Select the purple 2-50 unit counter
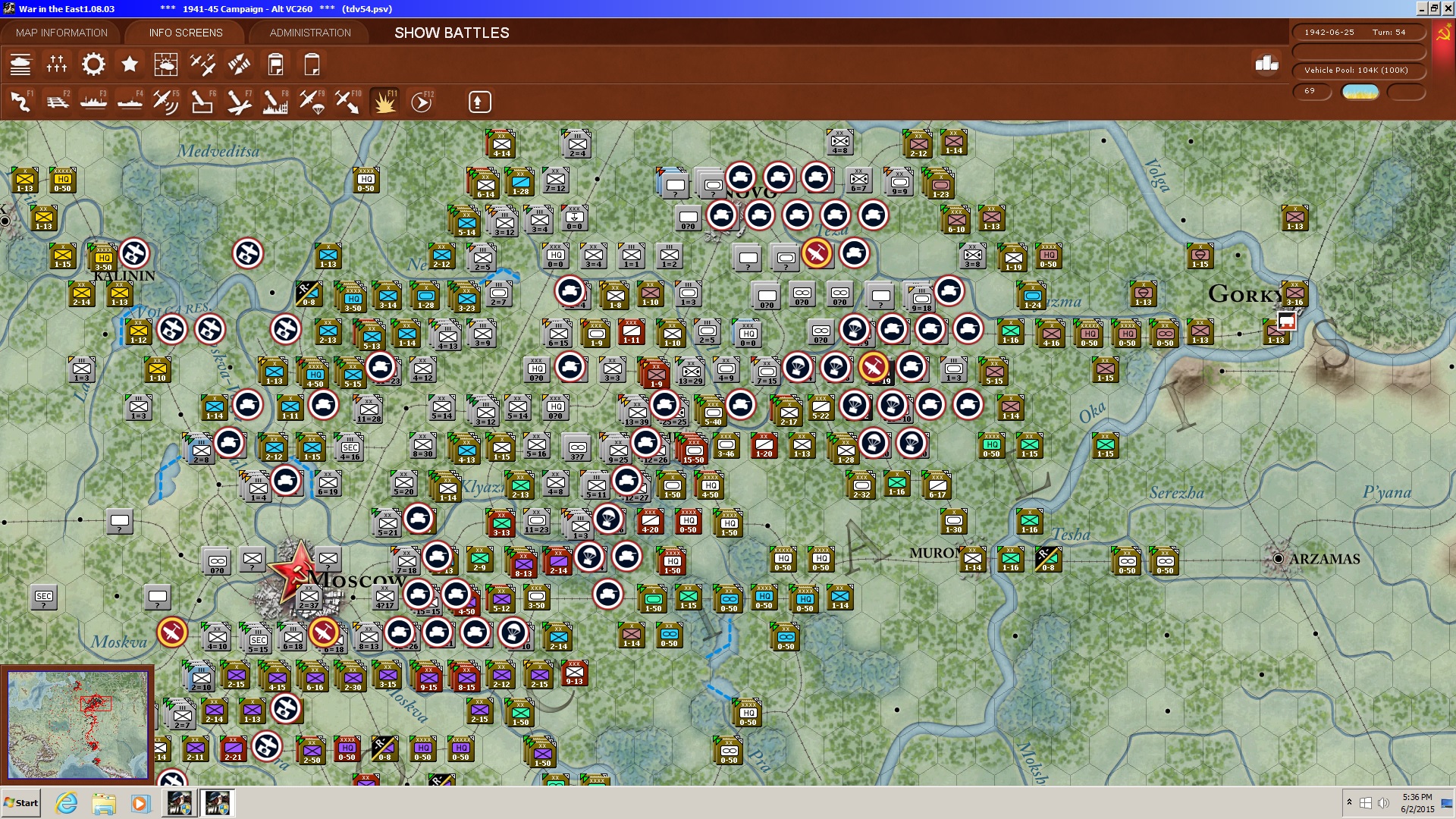Screen dimensions: 1456x819 coord(312,750)
